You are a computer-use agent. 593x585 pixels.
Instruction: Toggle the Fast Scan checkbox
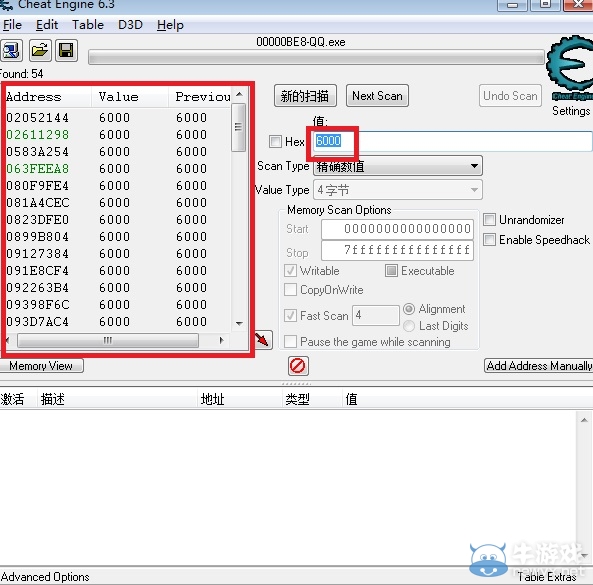[290, 315]
